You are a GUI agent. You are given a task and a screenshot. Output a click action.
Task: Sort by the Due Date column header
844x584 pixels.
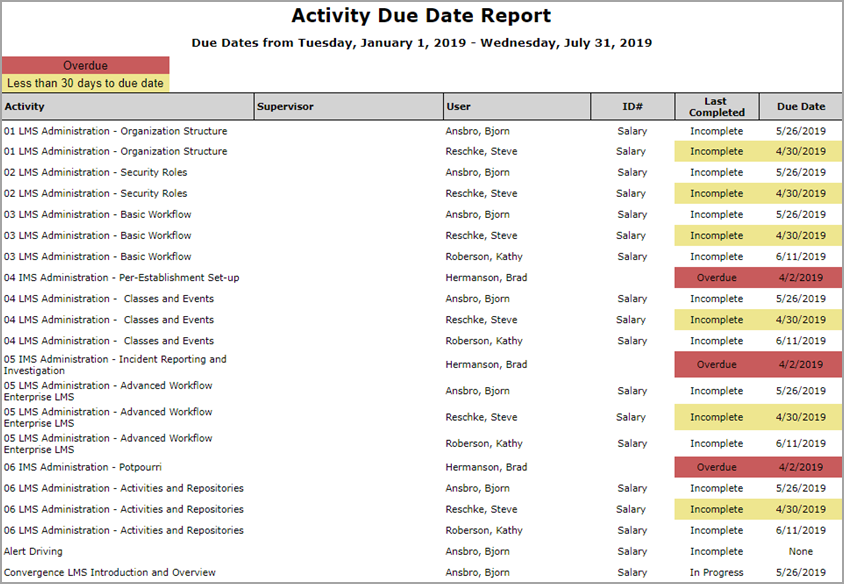[800, 106]
